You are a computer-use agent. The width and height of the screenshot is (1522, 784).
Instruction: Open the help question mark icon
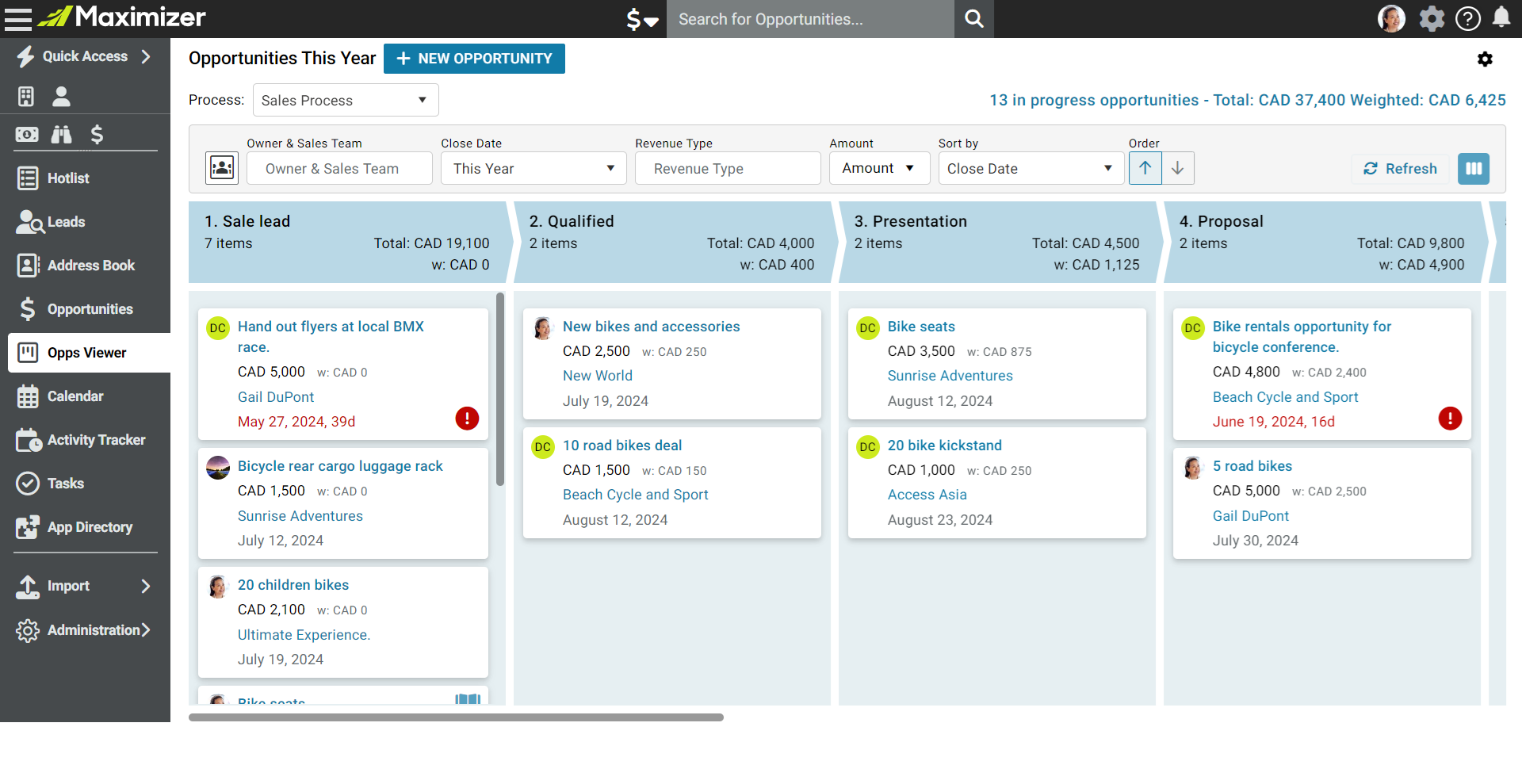(x=1468, y=18)
